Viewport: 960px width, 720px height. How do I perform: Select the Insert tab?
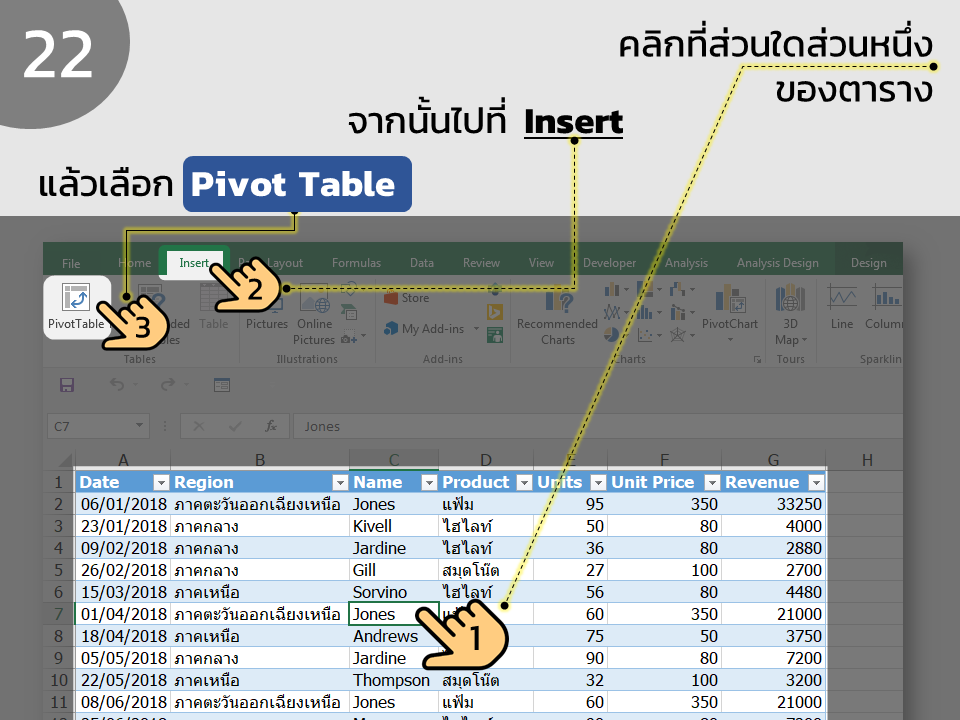tap(194, 263)
